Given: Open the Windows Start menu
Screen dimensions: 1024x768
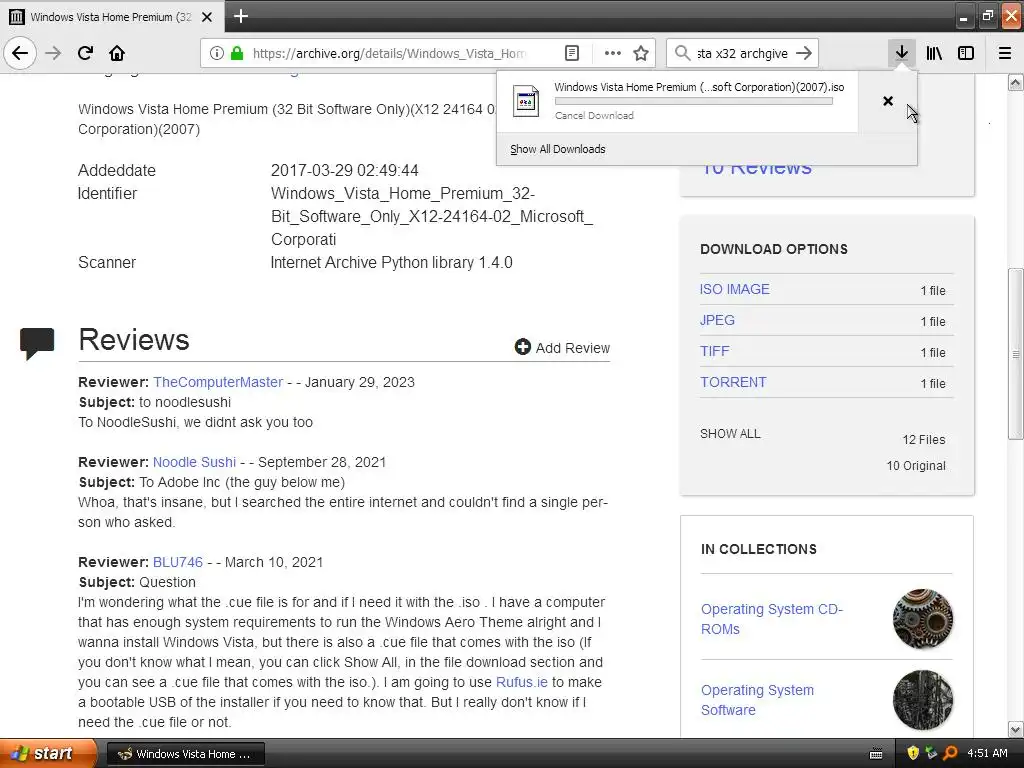Looking at the screenshot, I should point(48,754).
